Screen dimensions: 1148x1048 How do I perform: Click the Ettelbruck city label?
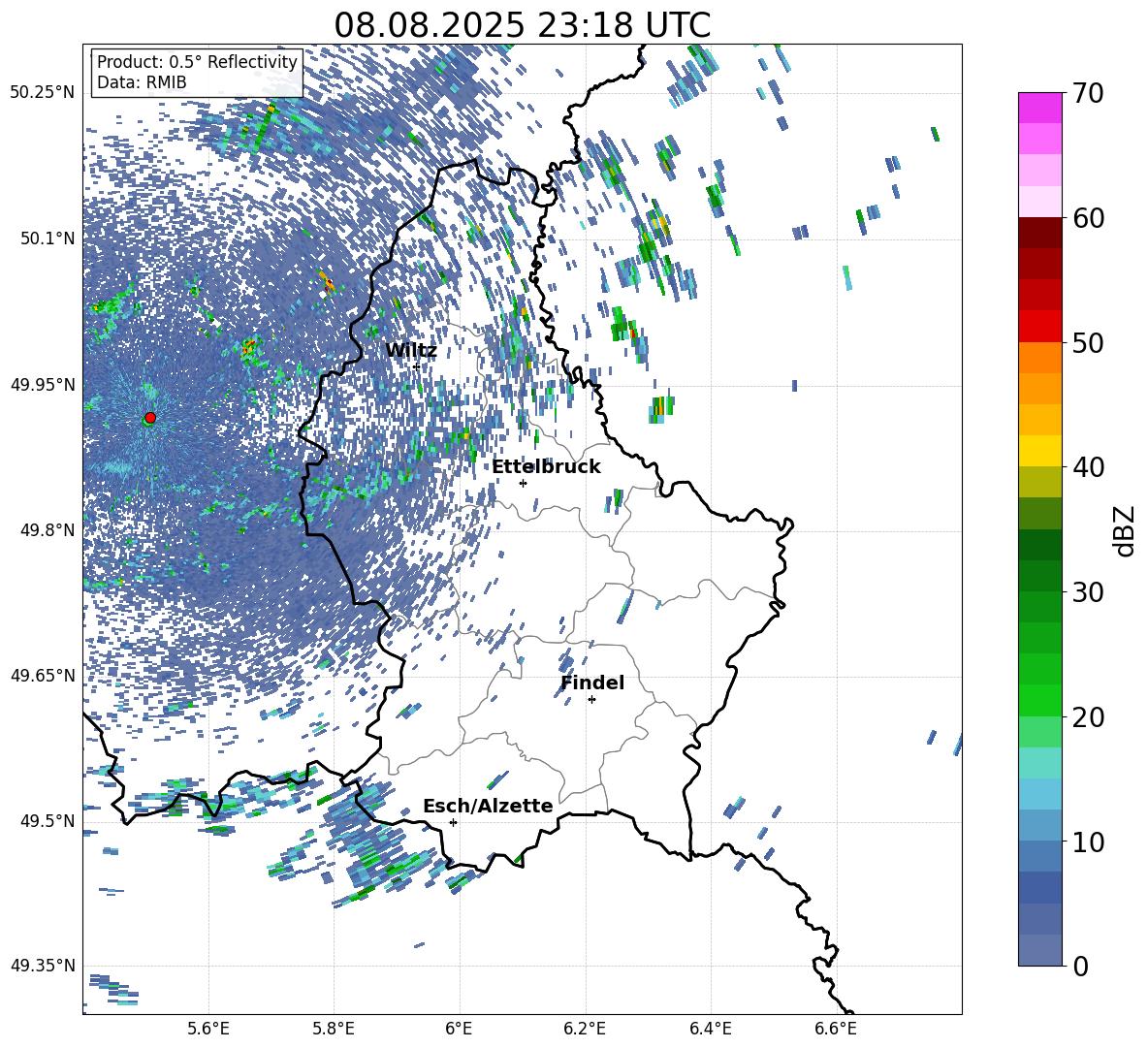click(546, 467)
